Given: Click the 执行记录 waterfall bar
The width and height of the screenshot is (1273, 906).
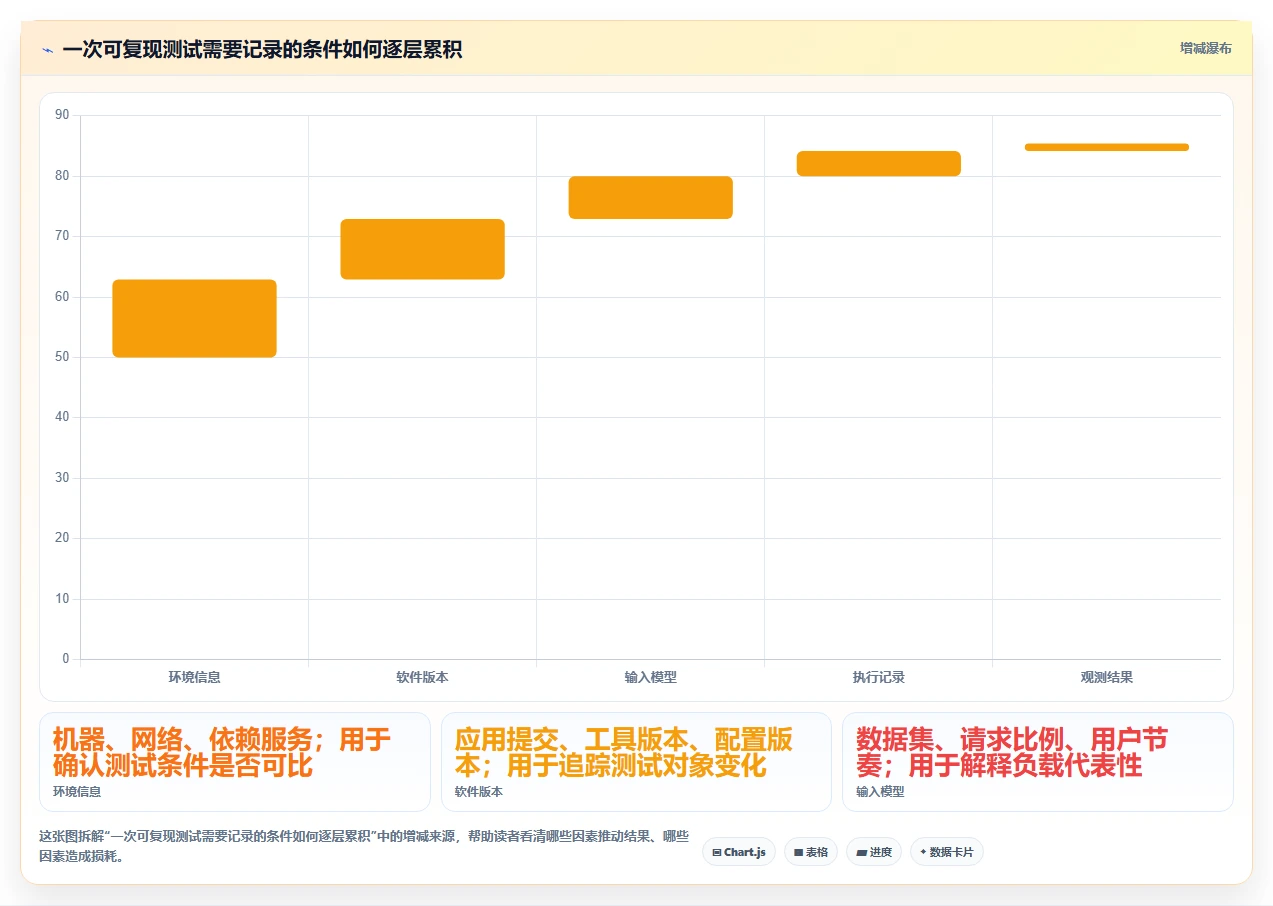Looking at the screenshot, I should 878,164.
